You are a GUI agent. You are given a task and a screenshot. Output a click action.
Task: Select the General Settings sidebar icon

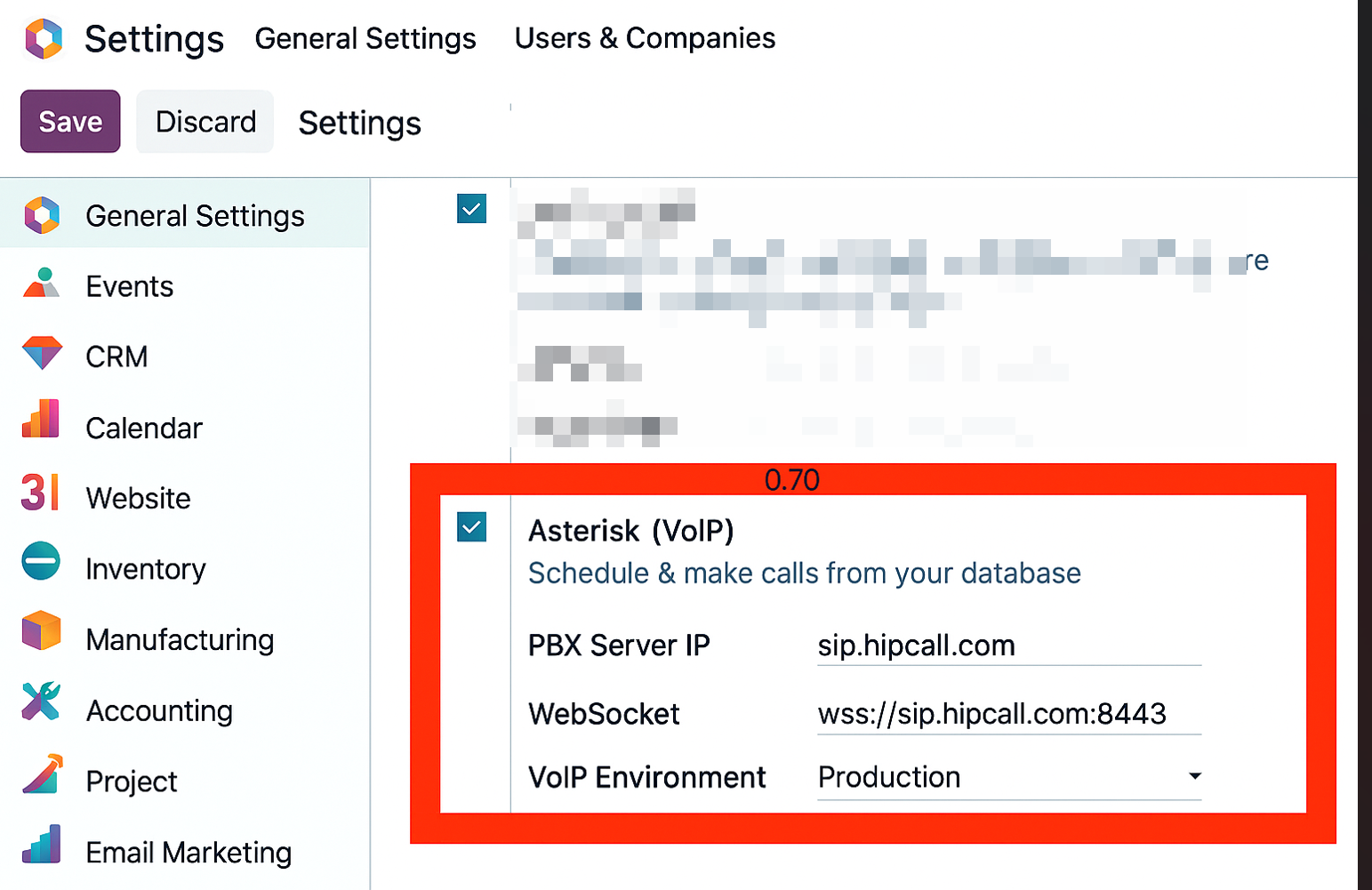point(42,215)
